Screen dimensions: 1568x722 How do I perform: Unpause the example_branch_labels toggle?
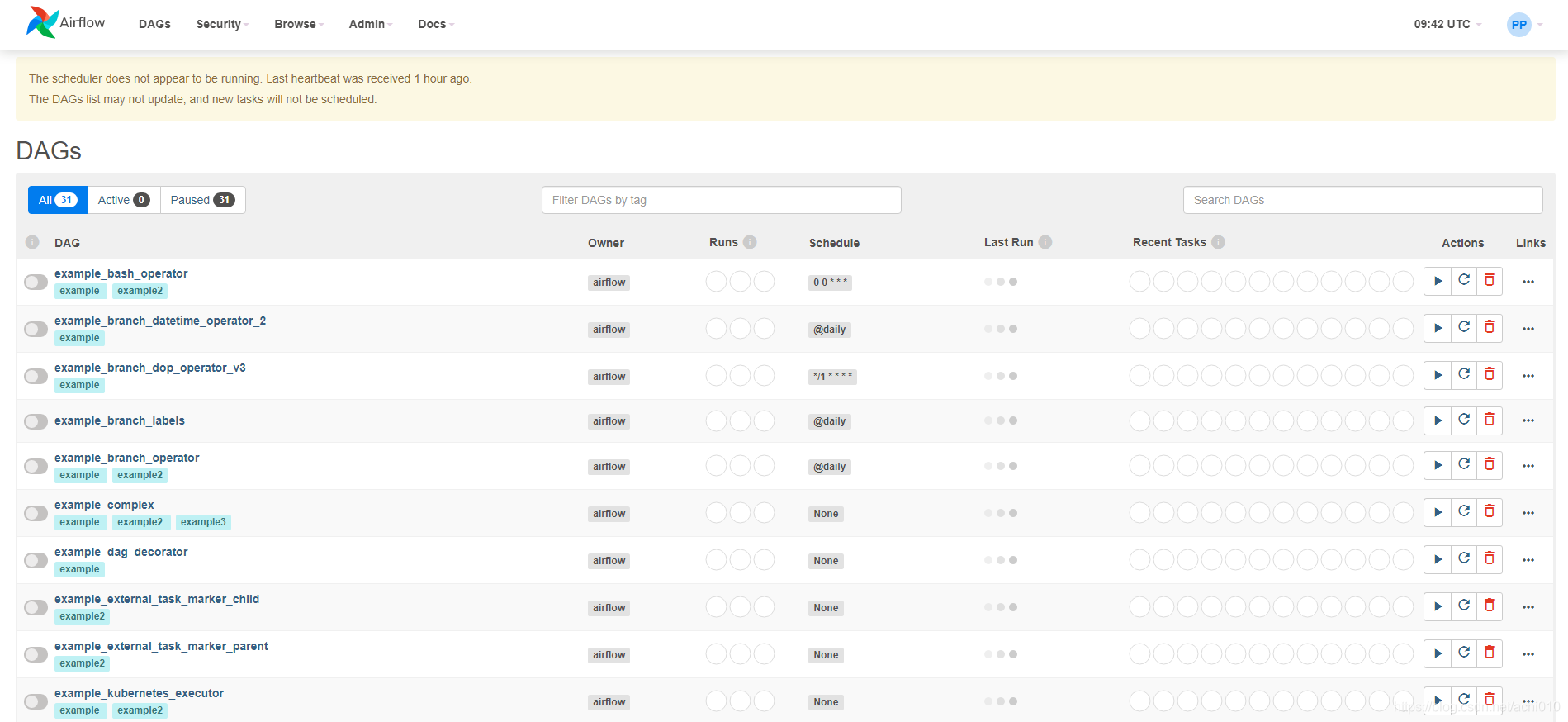click(x=36, y=421)
